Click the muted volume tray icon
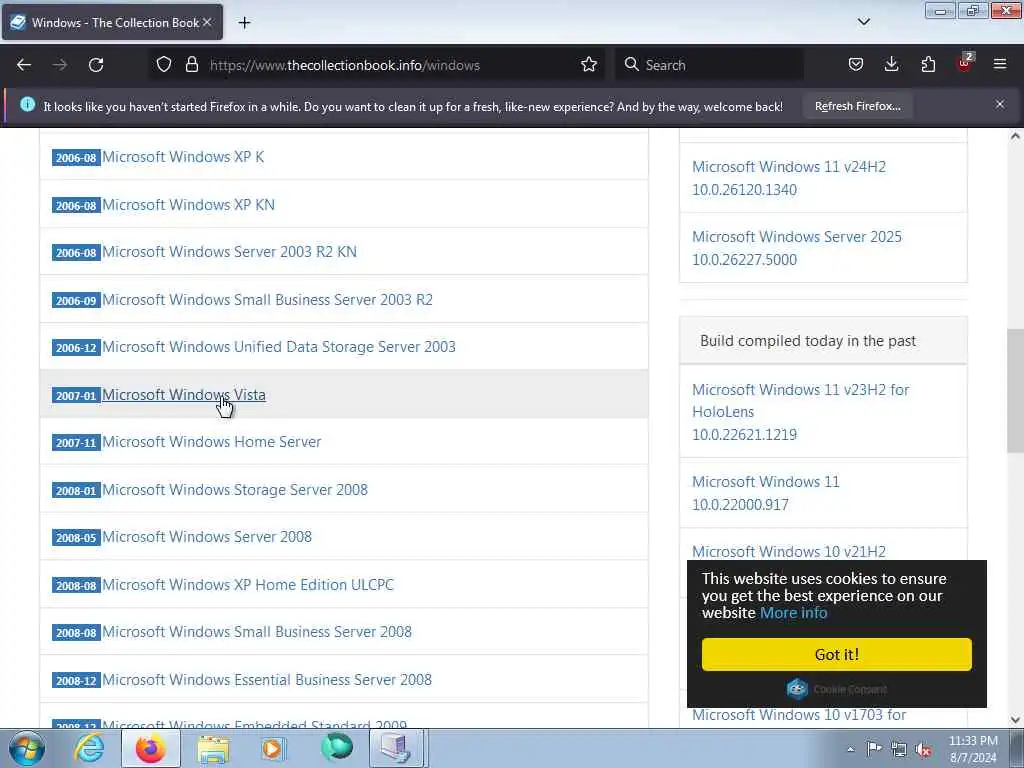 [x=923, y=750]
